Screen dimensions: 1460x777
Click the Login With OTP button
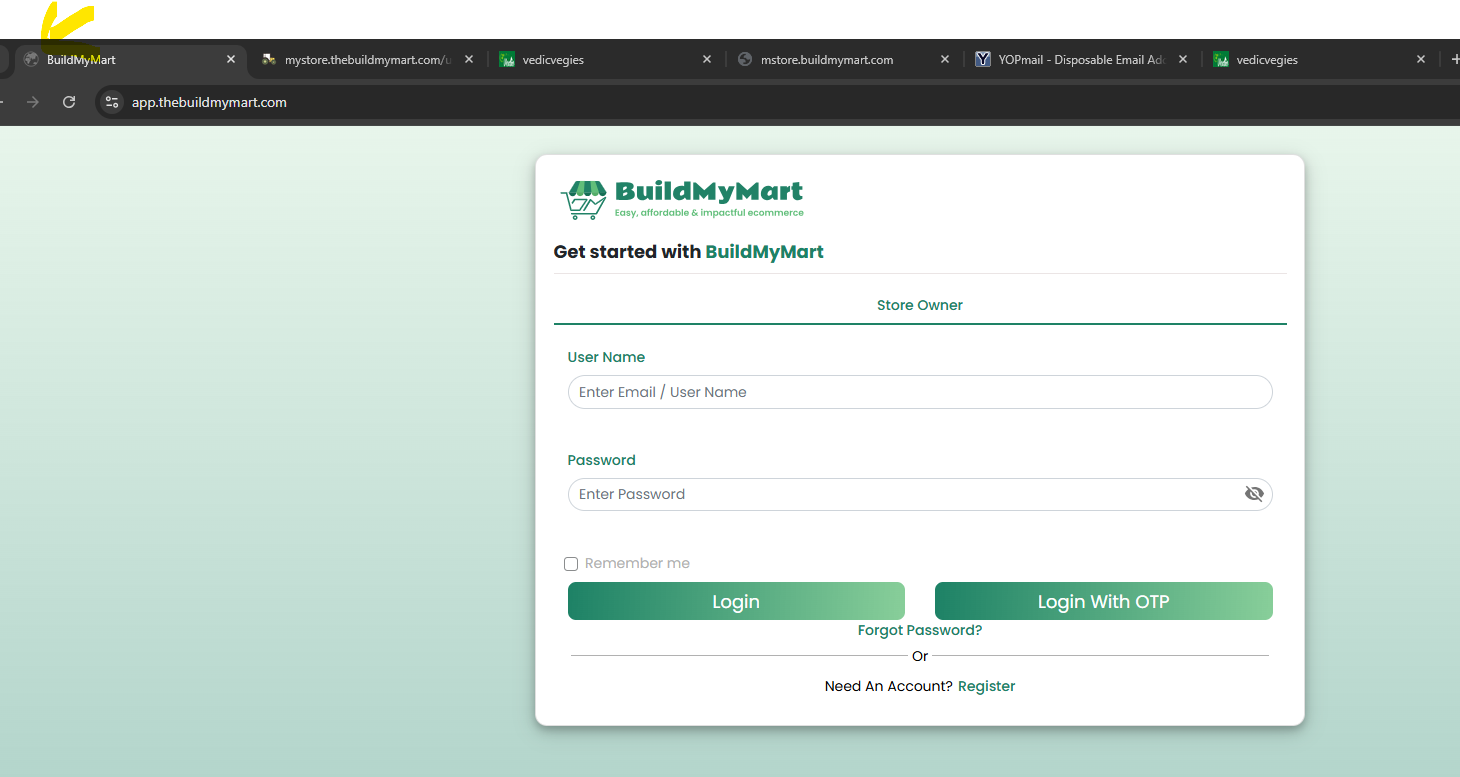[x=1104, y=601]
